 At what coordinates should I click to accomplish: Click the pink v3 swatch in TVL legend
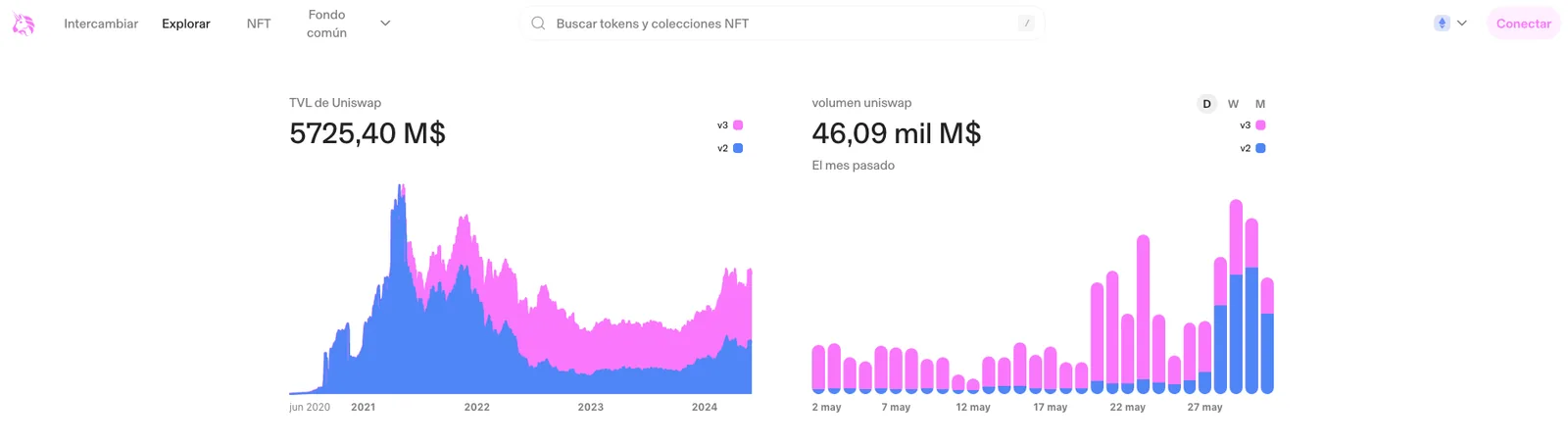[x=738, y=125]
